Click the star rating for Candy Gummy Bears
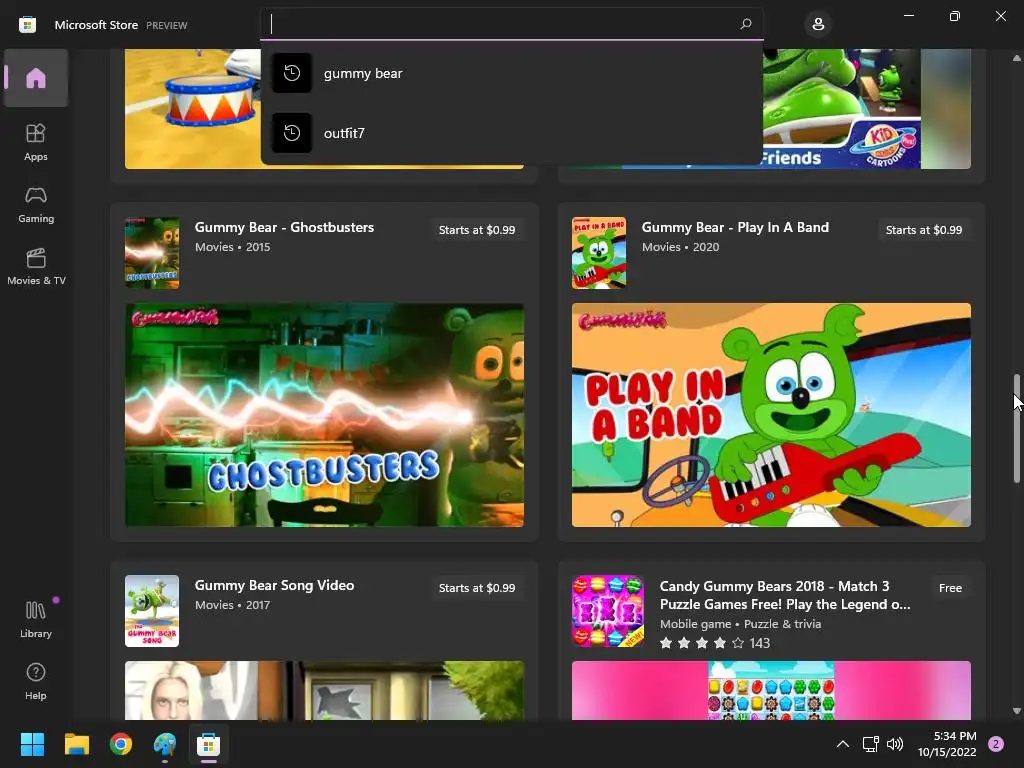Viewport: 1024px width, 768px height. [x=714, y=643]
